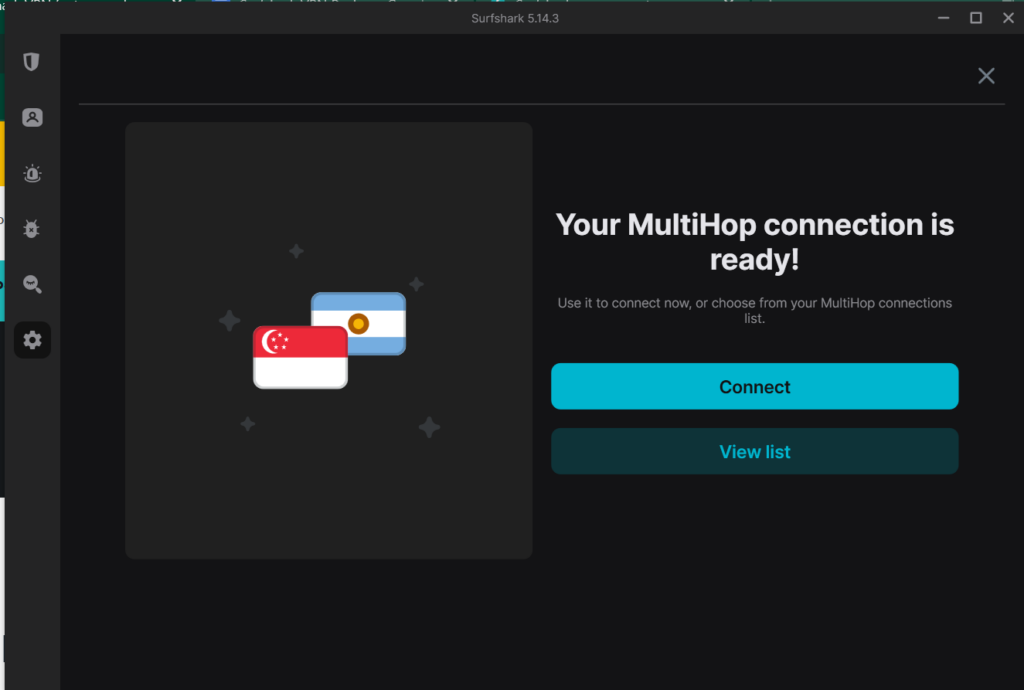Minimize the Surfshark window
1024x690 pixels.
tap(943, 18)
